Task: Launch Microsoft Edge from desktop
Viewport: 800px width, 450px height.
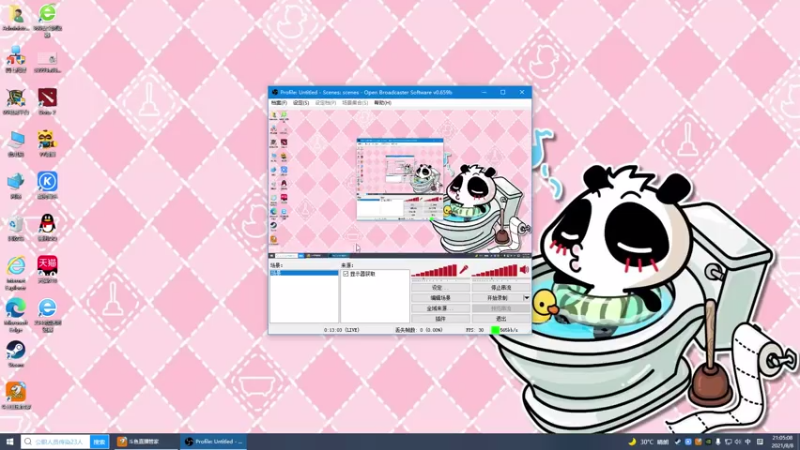Action: tap(16, 315)
